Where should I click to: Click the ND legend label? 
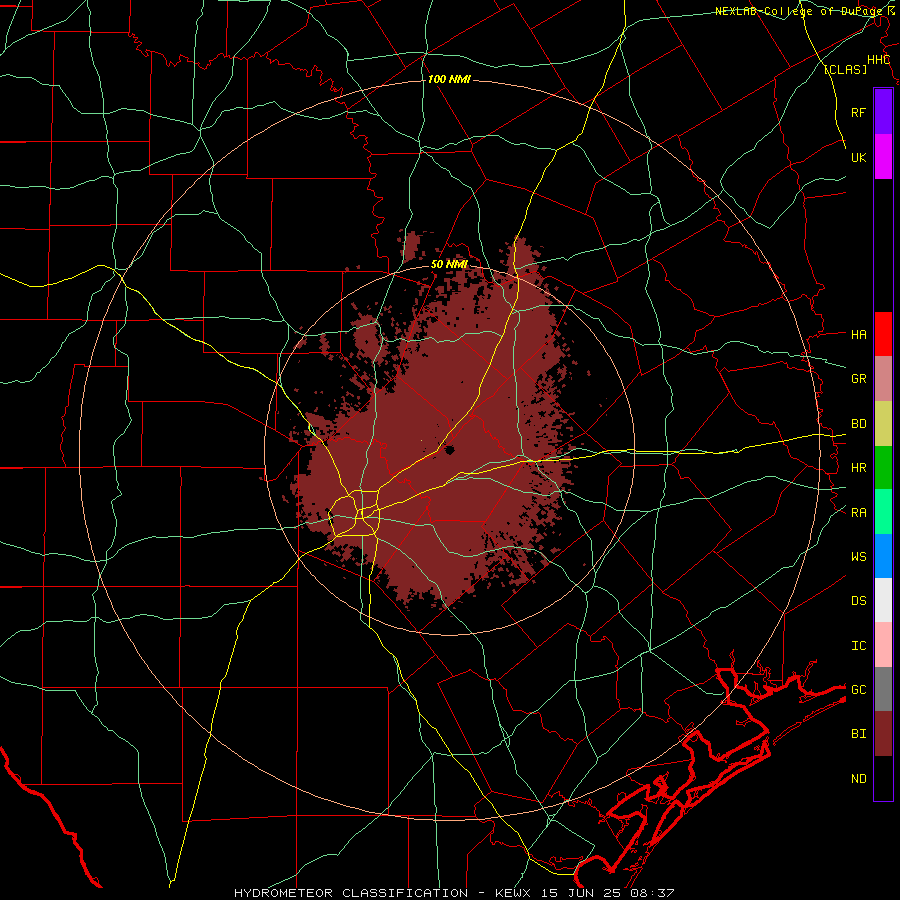click(x=858, y=779)
